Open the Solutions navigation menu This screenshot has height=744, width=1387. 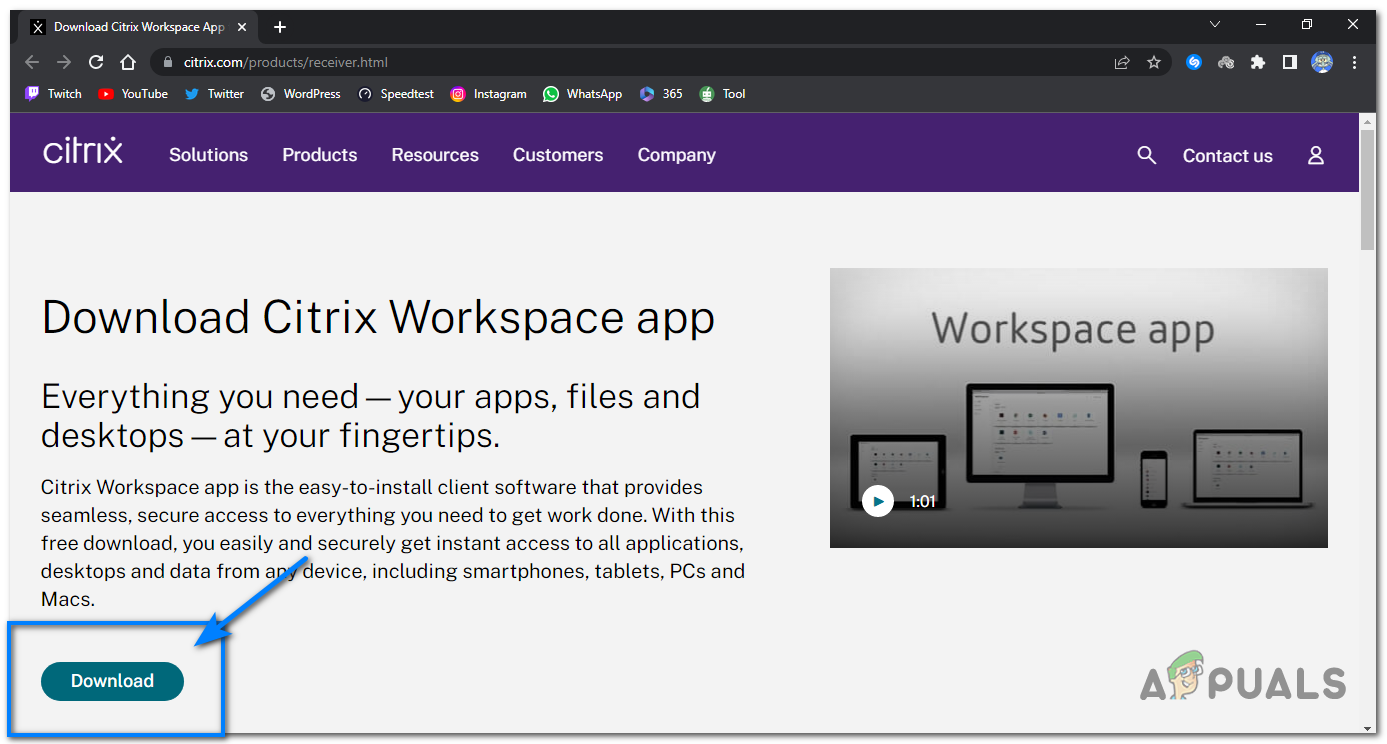coord(208,155)
